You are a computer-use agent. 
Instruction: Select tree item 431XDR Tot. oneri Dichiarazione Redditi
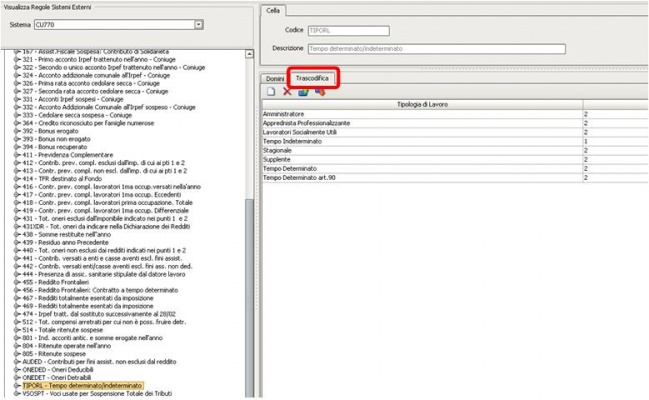[x=106, y=227]
